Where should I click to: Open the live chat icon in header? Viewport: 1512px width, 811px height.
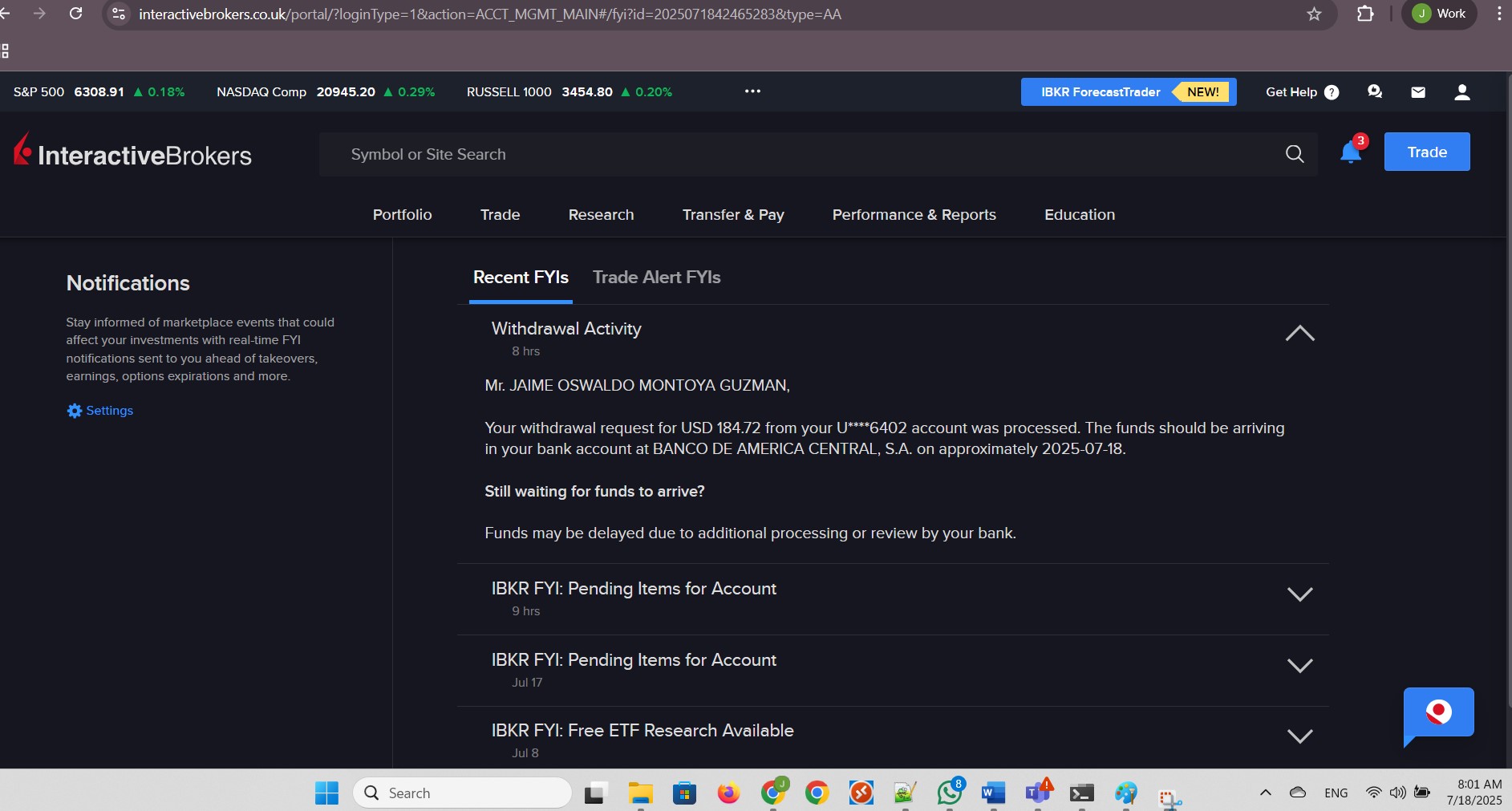1375,92
